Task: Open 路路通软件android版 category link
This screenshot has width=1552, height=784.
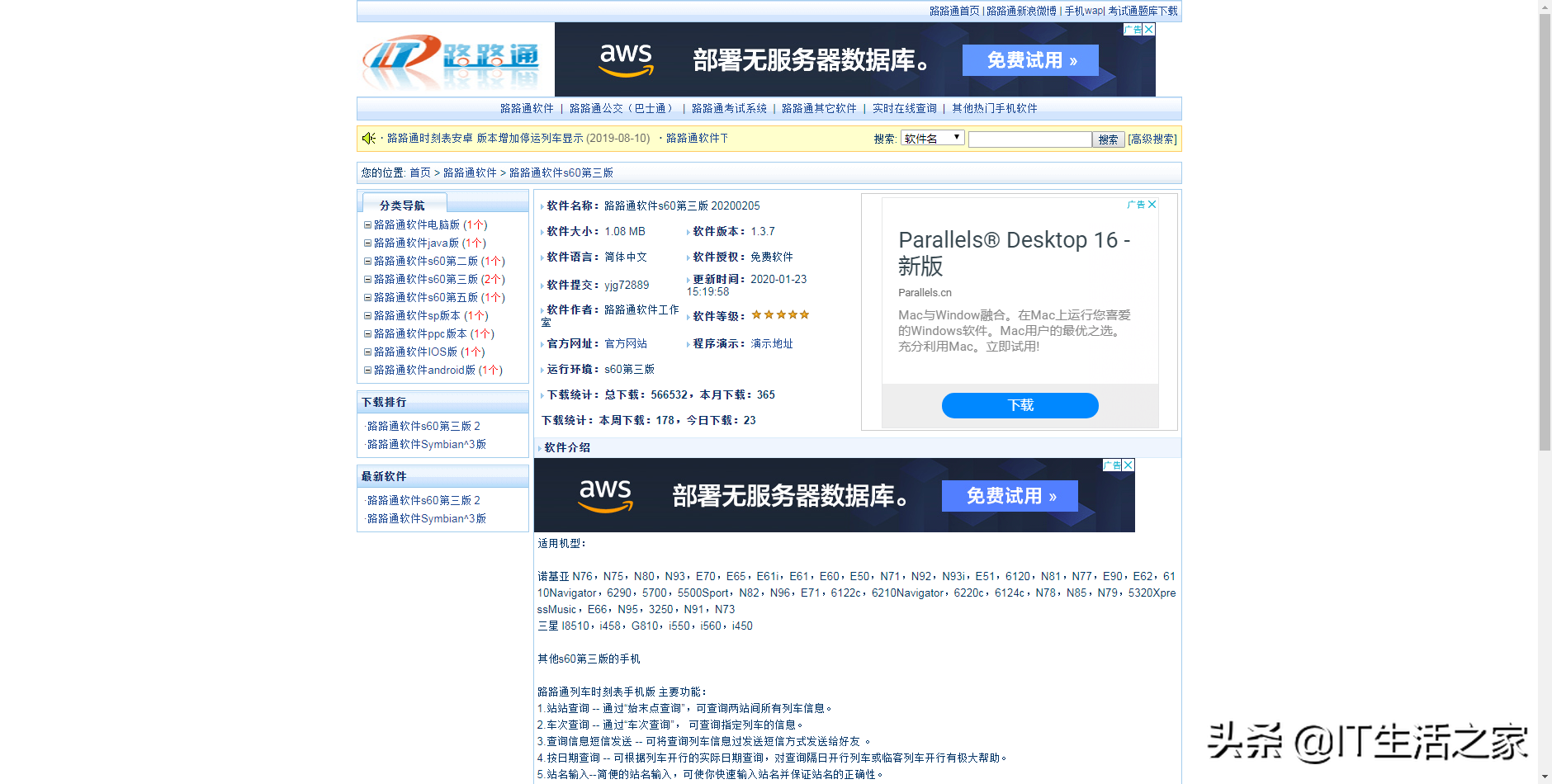Action: click(424, 370)
